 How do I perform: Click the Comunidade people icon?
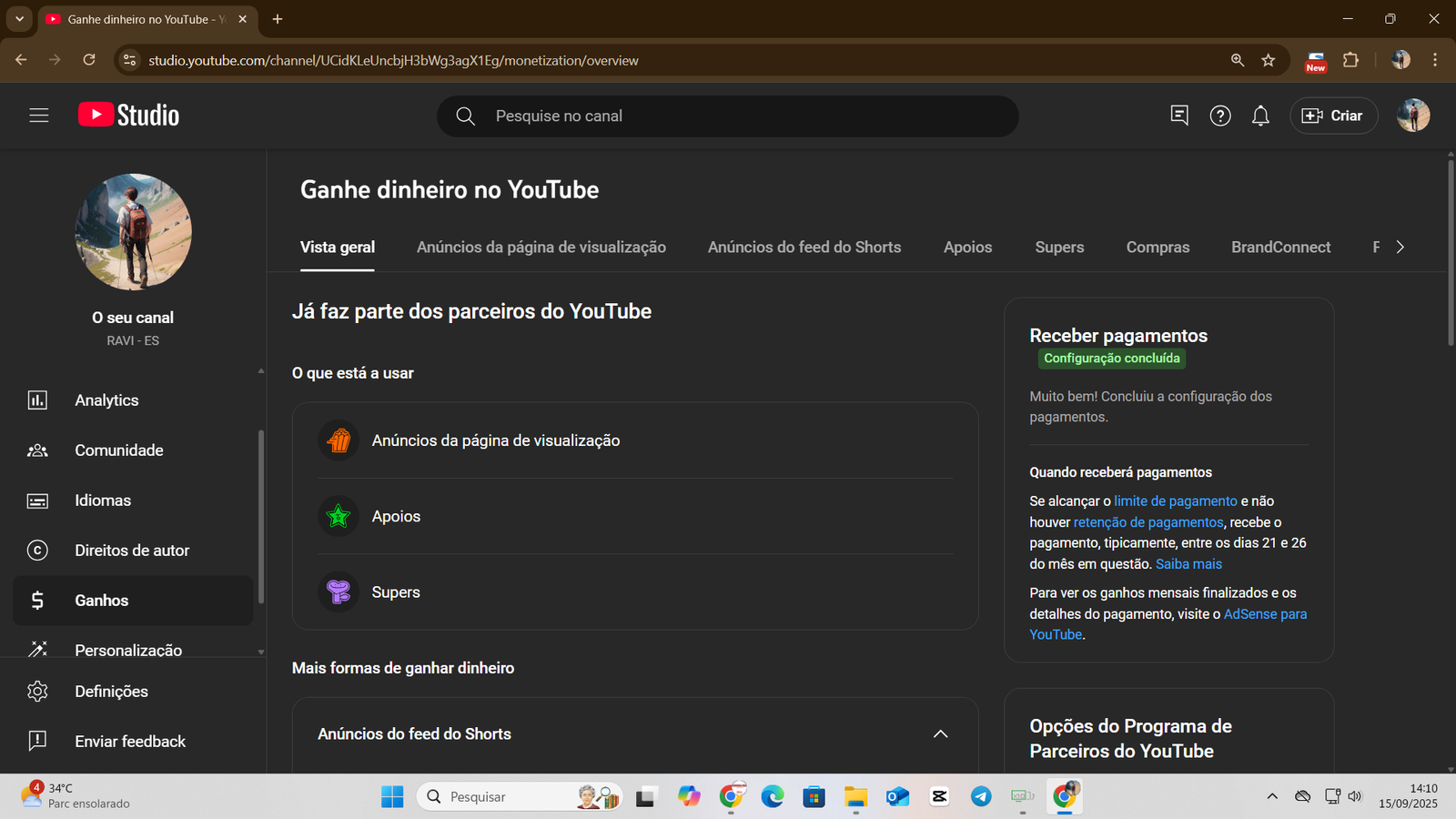coord(37,450)
